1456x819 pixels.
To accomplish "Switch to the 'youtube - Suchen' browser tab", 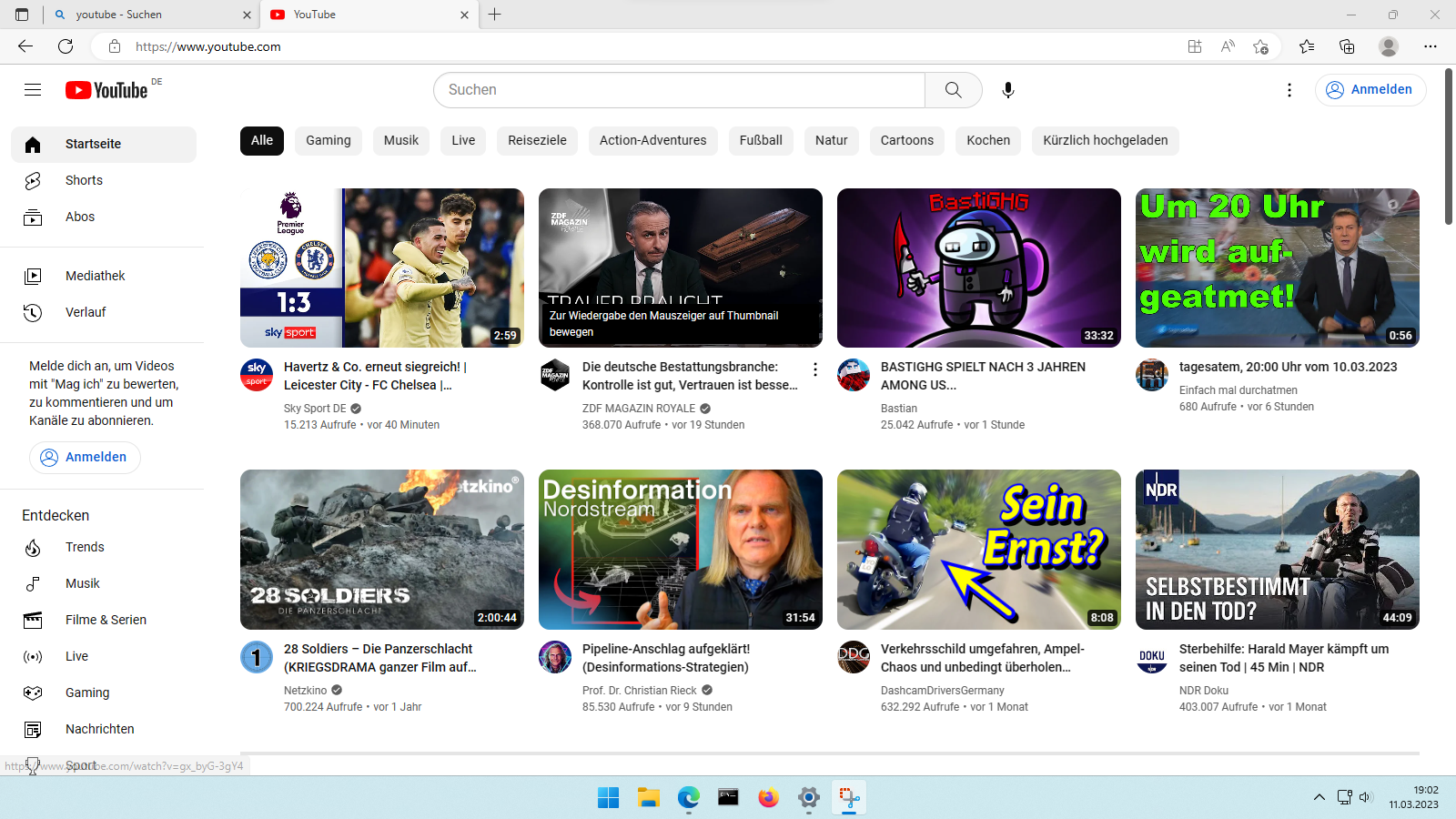I will 151,15.
